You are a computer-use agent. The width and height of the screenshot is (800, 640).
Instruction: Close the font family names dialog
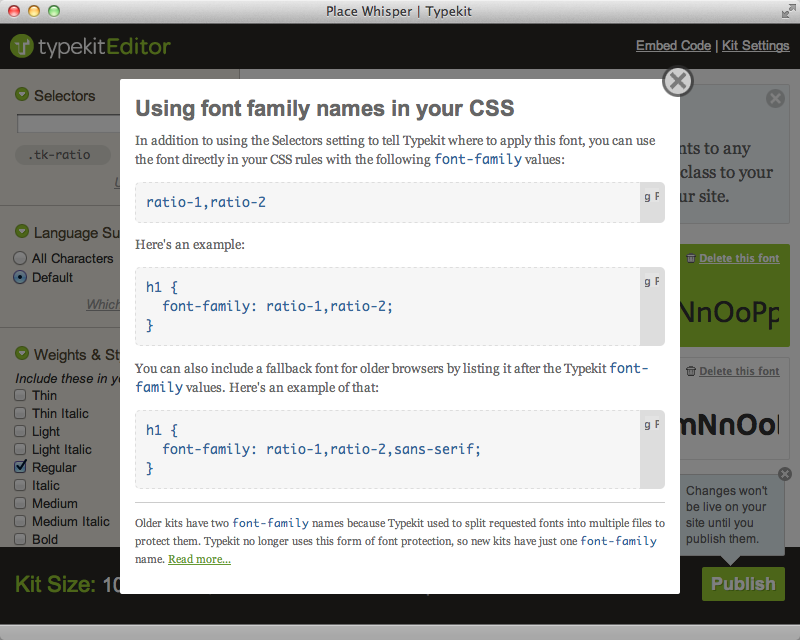(678, 81)
